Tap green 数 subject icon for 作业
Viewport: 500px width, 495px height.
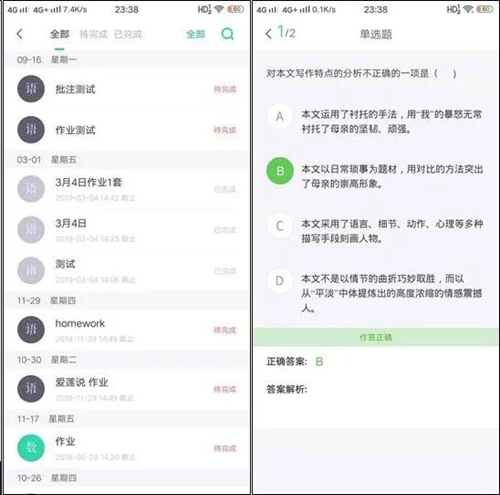31,448
